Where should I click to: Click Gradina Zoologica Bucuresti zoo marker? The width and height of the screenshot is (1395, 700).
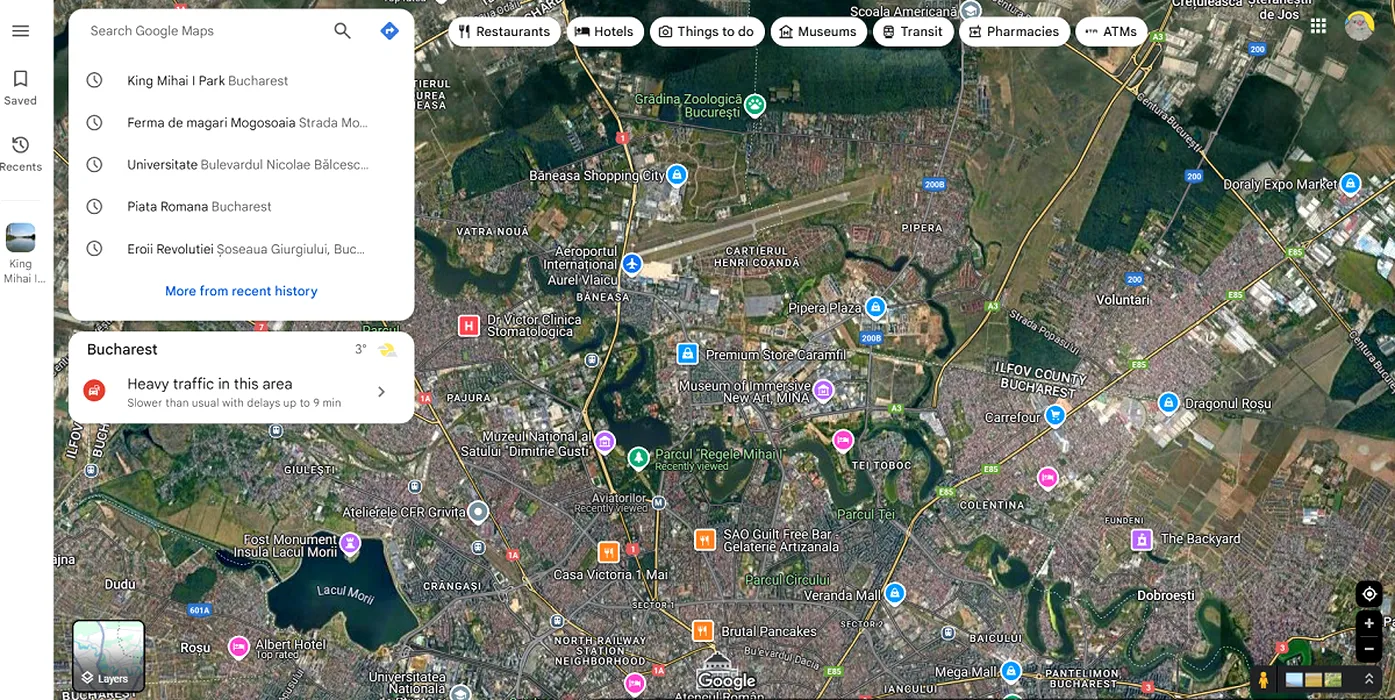point(754,103)
